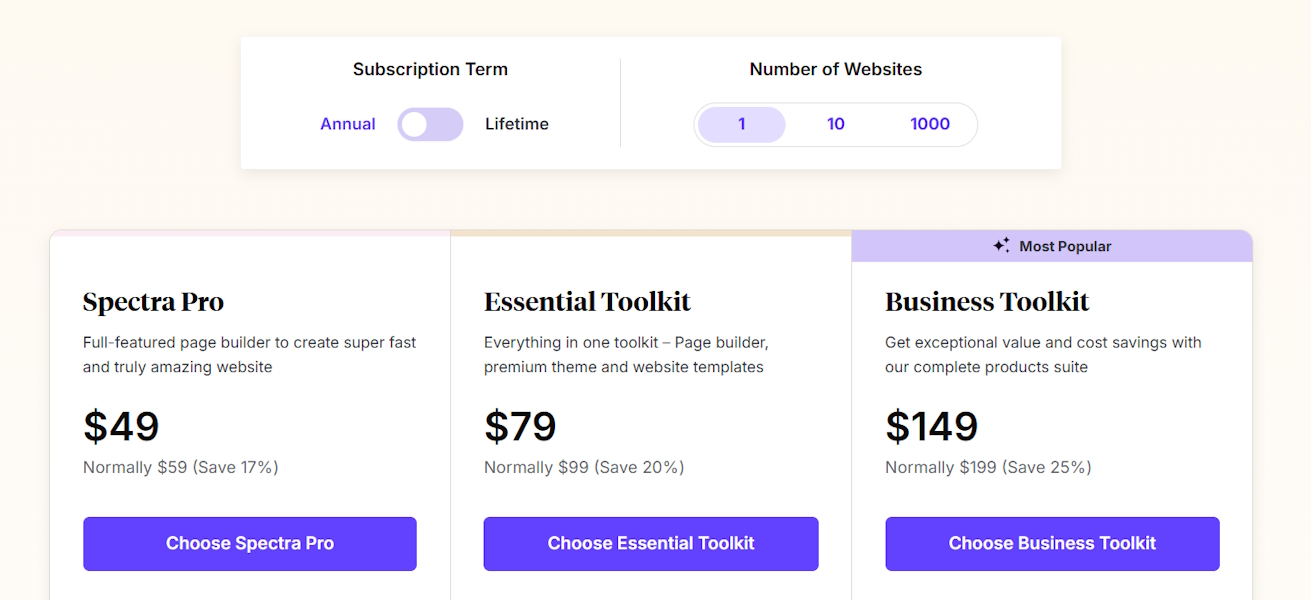Click the Number of Websites label
This screenshot has width=1311, height=600.
click(835, 69)
